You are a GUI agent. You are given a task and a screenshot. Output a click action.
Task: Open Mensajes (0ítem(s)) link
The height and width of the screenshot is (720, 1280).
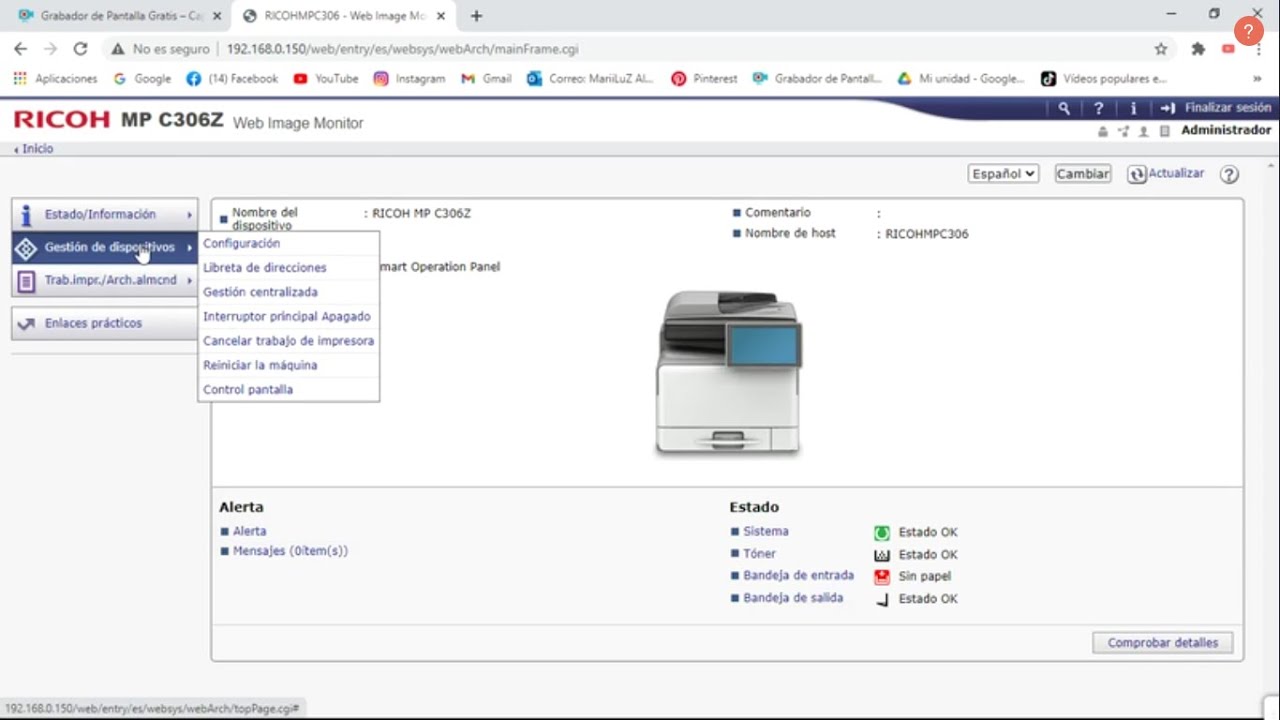[x=290, y=551]
